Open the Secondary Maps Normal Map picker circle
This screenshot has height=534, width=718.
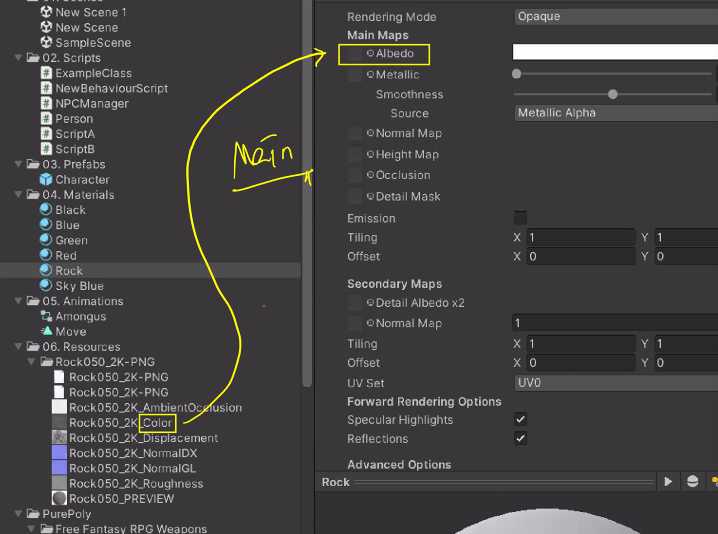(370, 323)
